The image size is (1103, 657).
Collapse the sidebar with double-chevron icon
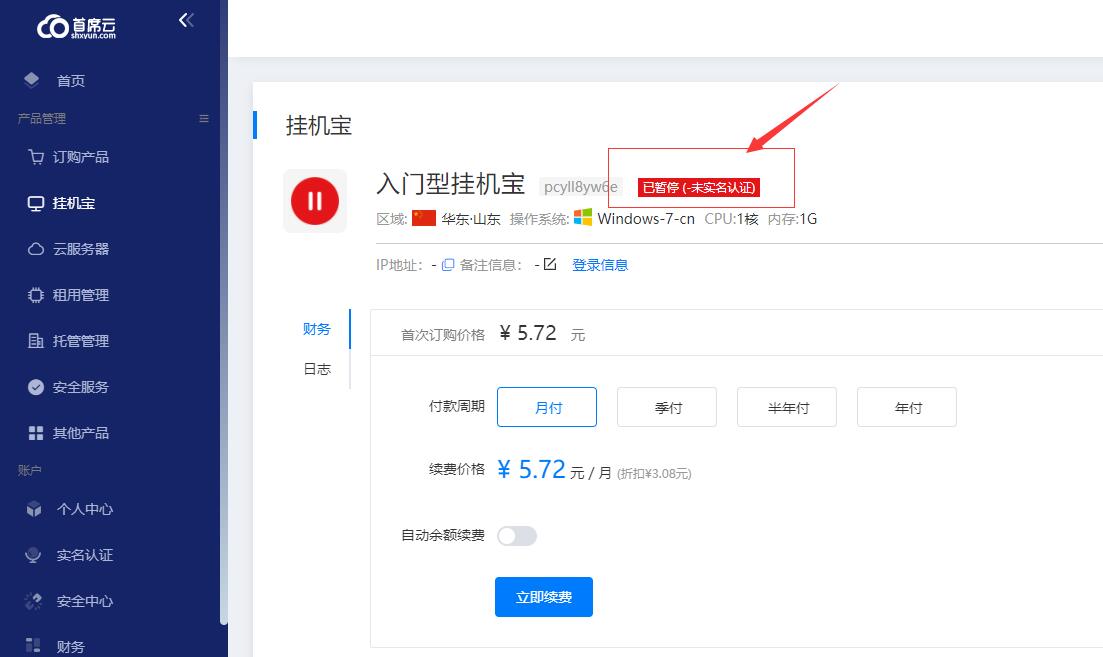click(x=186, y=20)
